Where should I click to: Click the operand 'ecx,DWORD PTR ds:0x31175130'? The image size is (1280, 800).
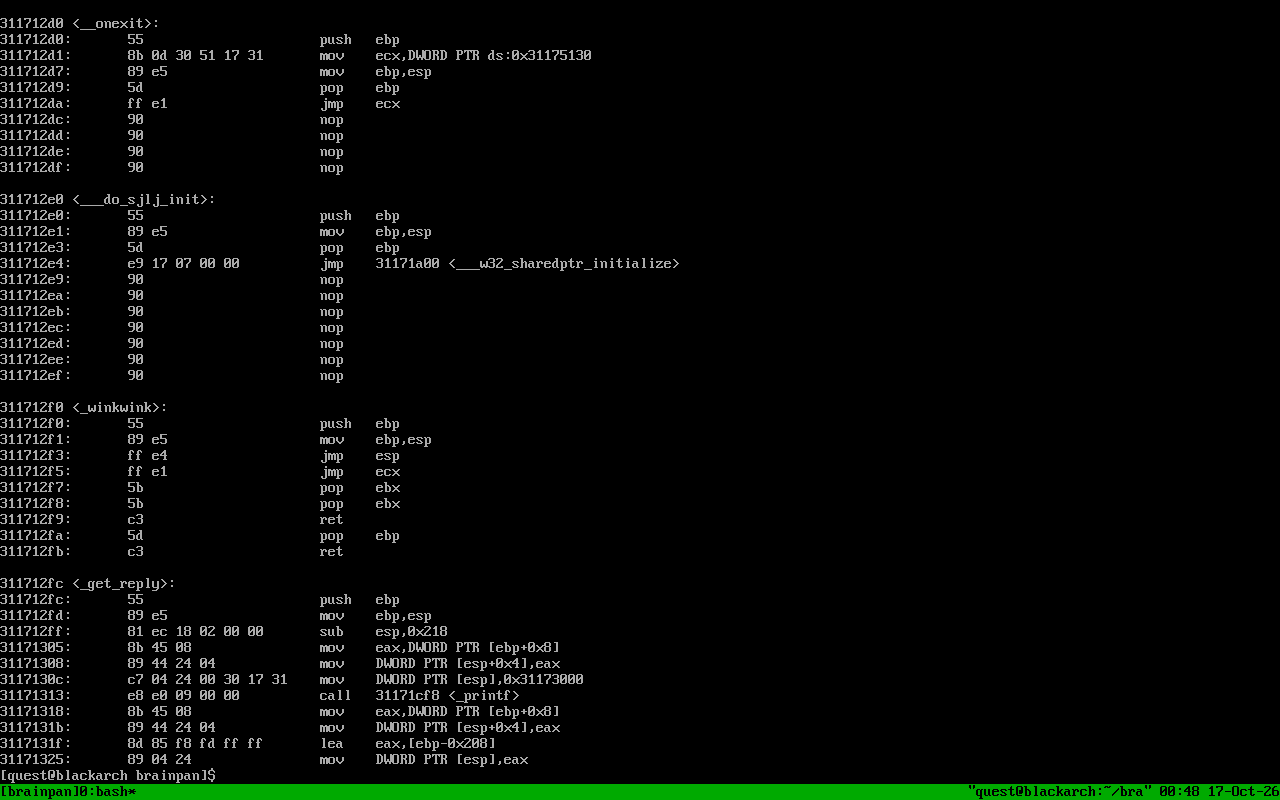[x=484, y=56]
